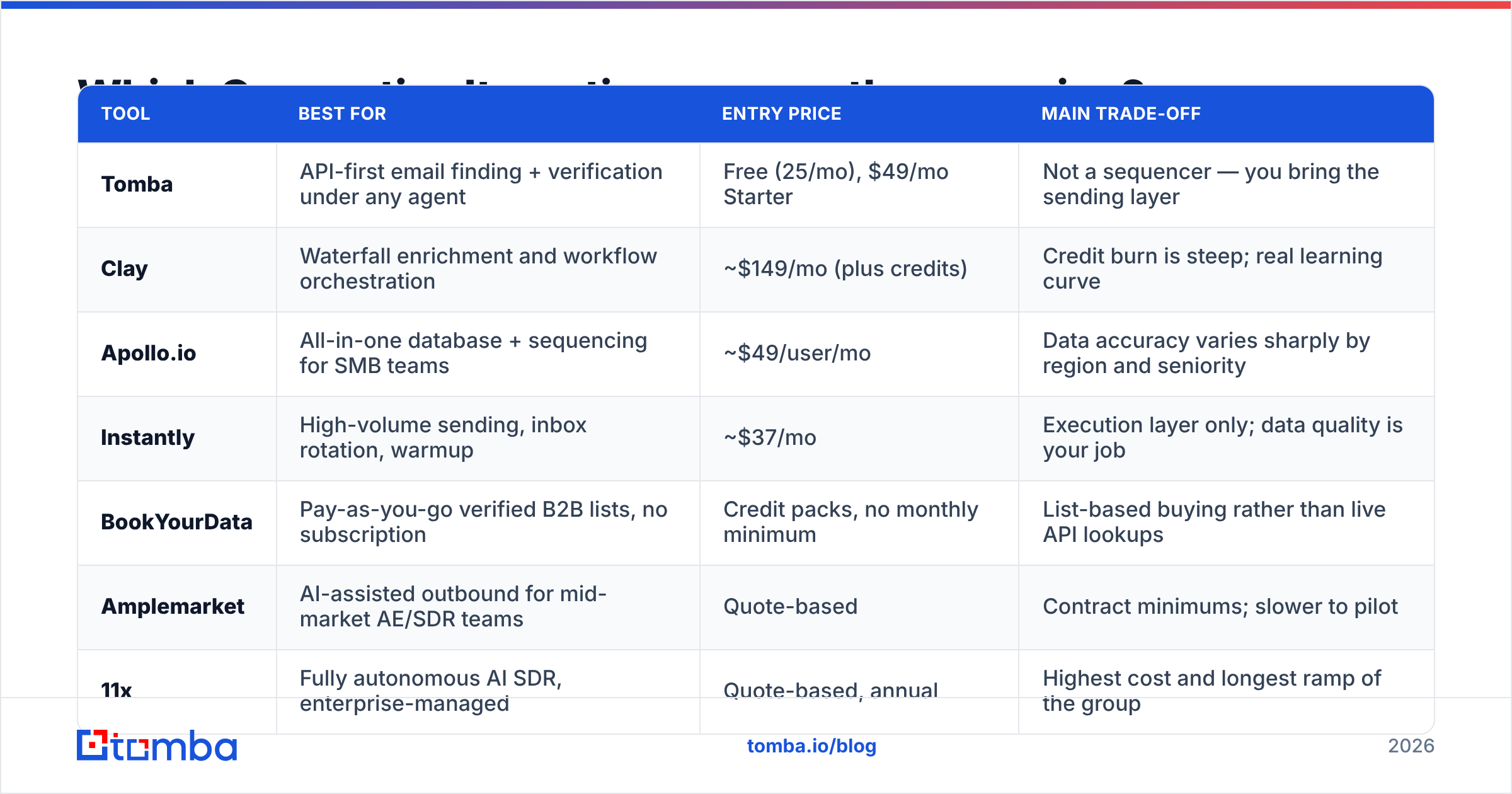Select the Instantly tool name cell
The image size is (1512, 794).
click(x=177, y=438)
